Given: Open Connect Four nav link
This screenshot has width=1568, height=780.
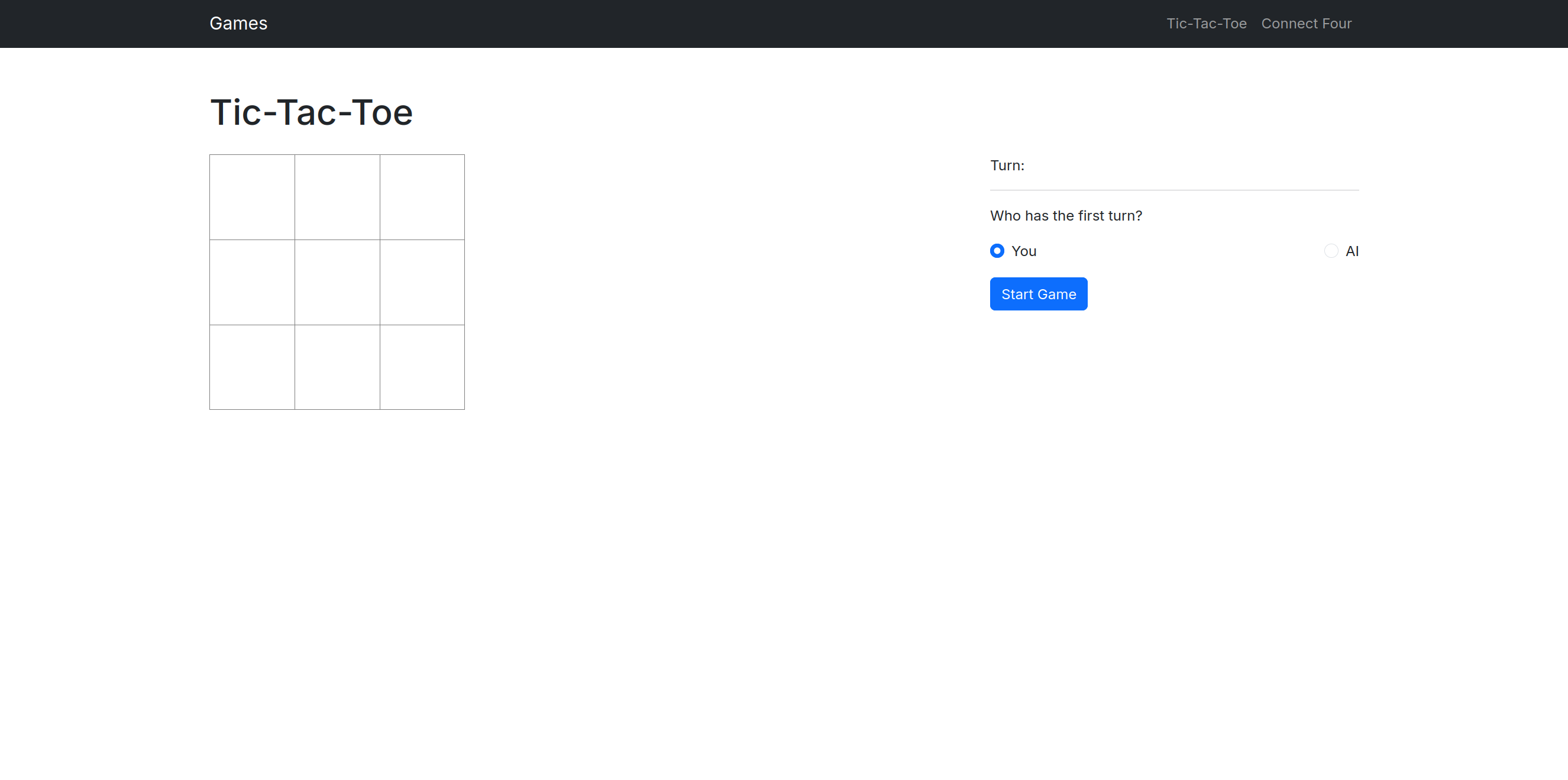Looking at the screenshot, I should (x=1306, y=24).
